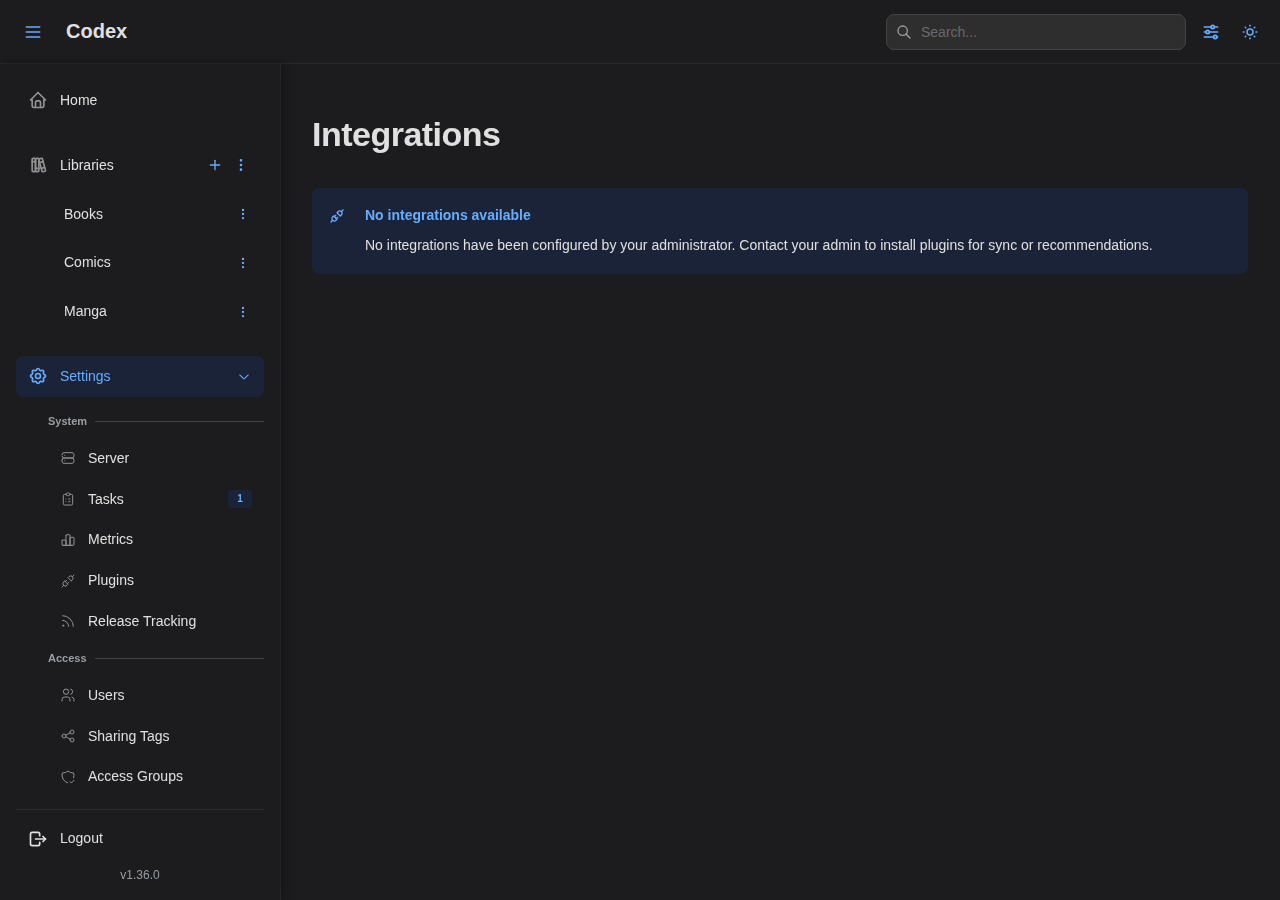
Task: Click the Plugins plug icon in sidebar
Action: coord(68,581)
